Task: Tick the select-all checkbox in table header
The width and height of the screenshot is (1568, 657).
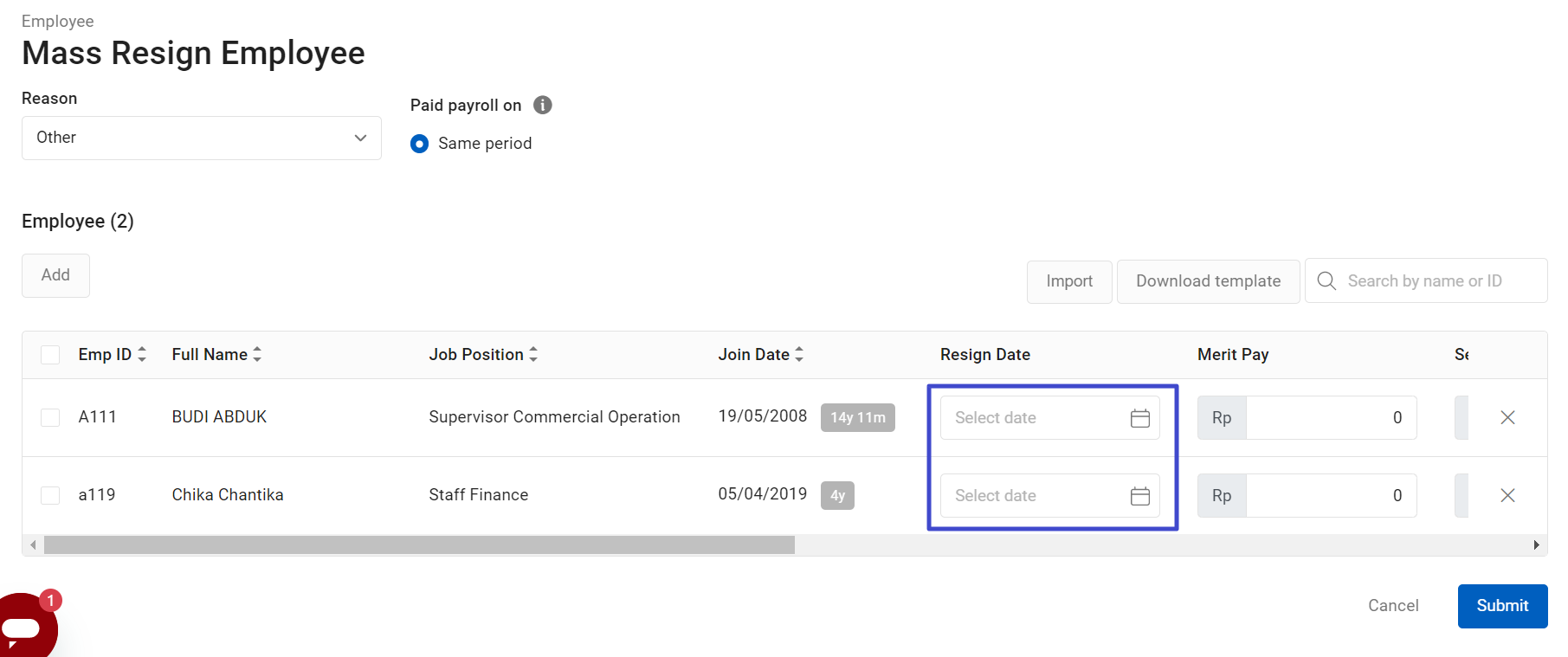Action: click(x=50, y=355)
